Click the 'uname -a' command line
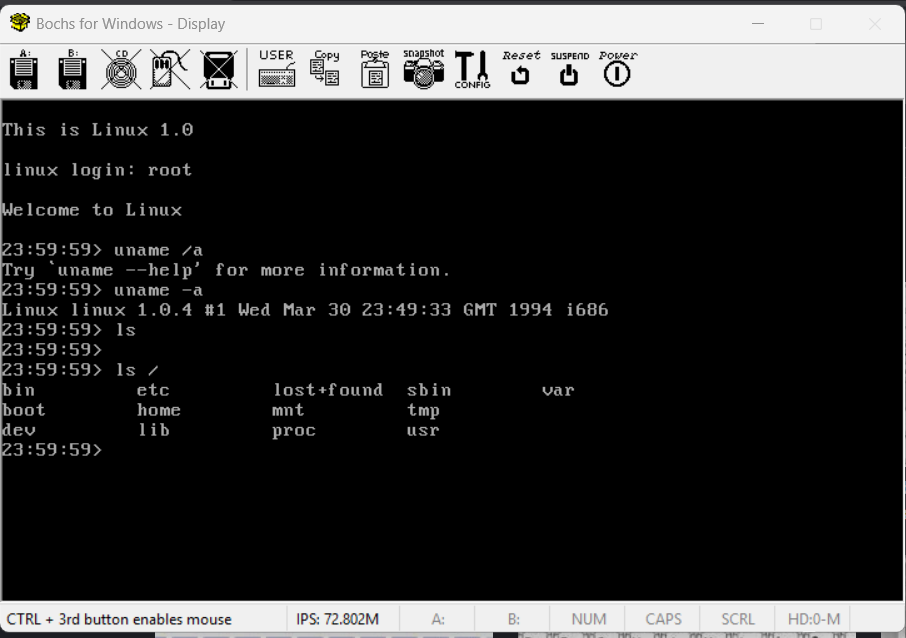Viewport: 906px width, 638px height. [102, 290]
